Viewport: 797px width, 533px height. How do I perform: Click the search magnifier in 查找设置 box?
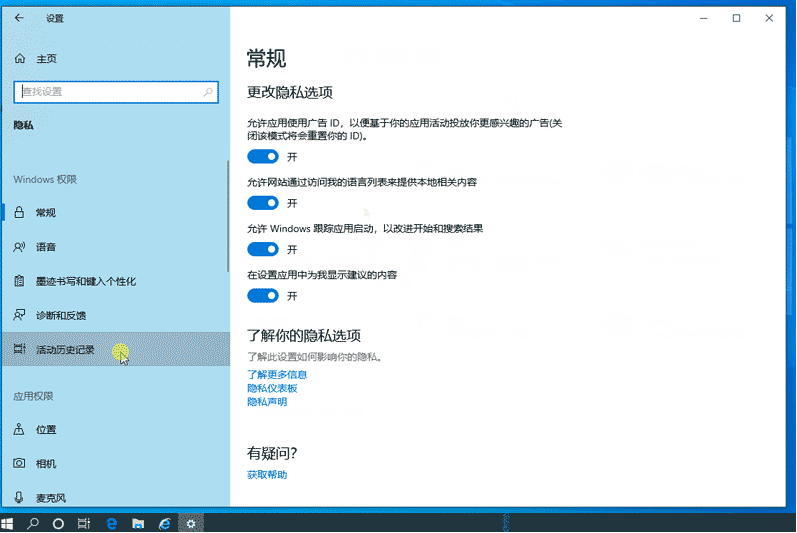click(x=208, y=92)
